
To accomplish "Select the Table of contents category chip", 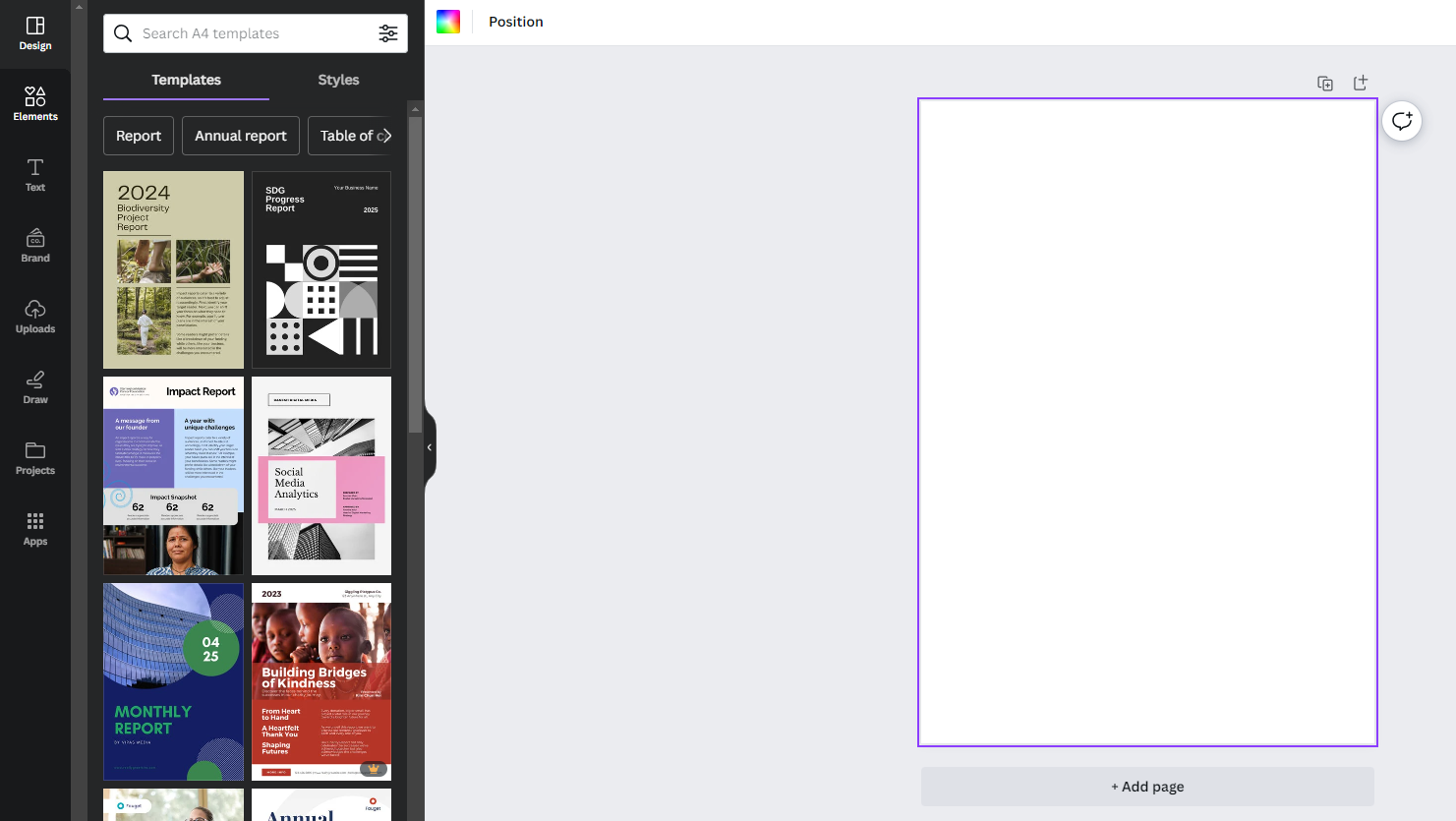I will 352,136.
